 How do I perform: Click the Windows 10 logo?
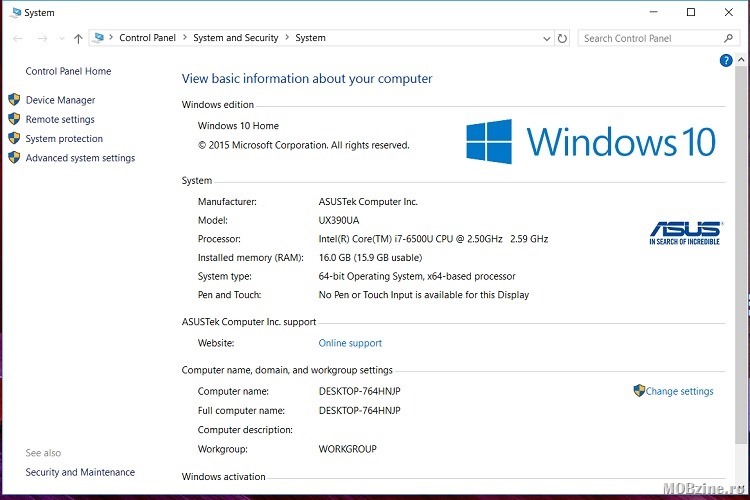click(x=591, y=142)
